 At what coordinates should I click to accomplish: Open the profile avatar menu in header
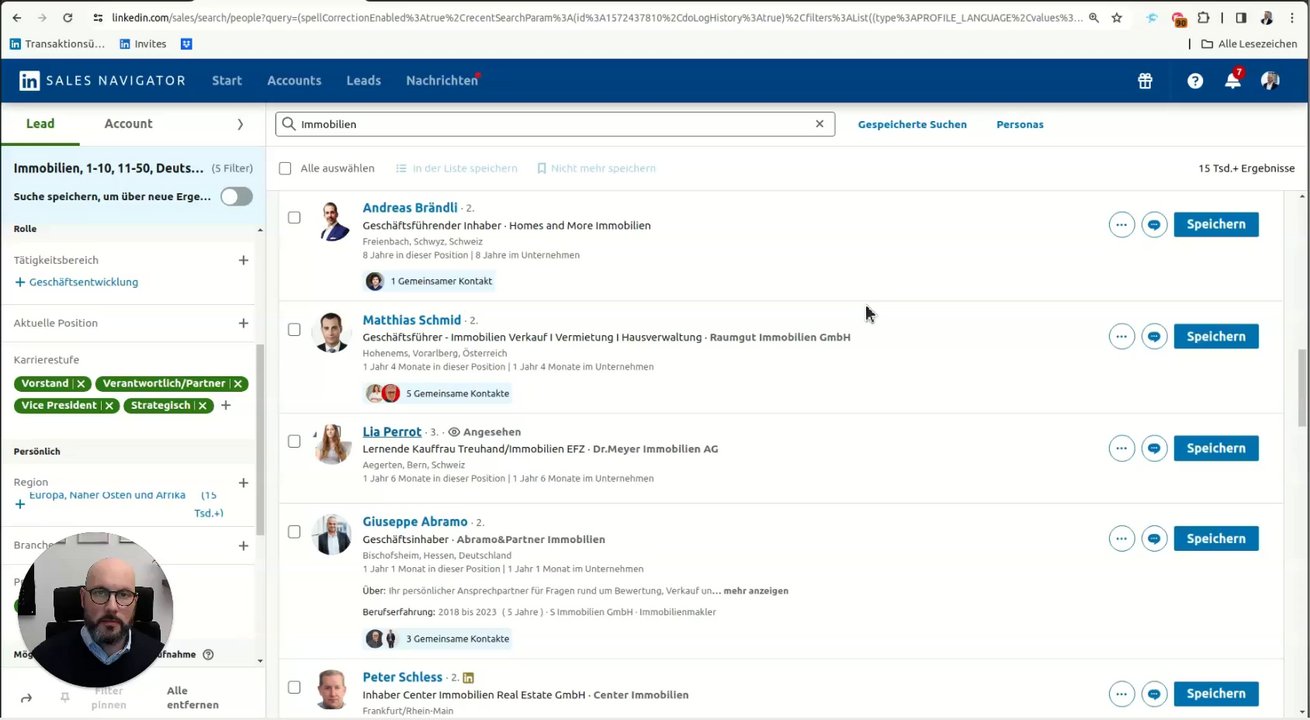pos(1270,81)
